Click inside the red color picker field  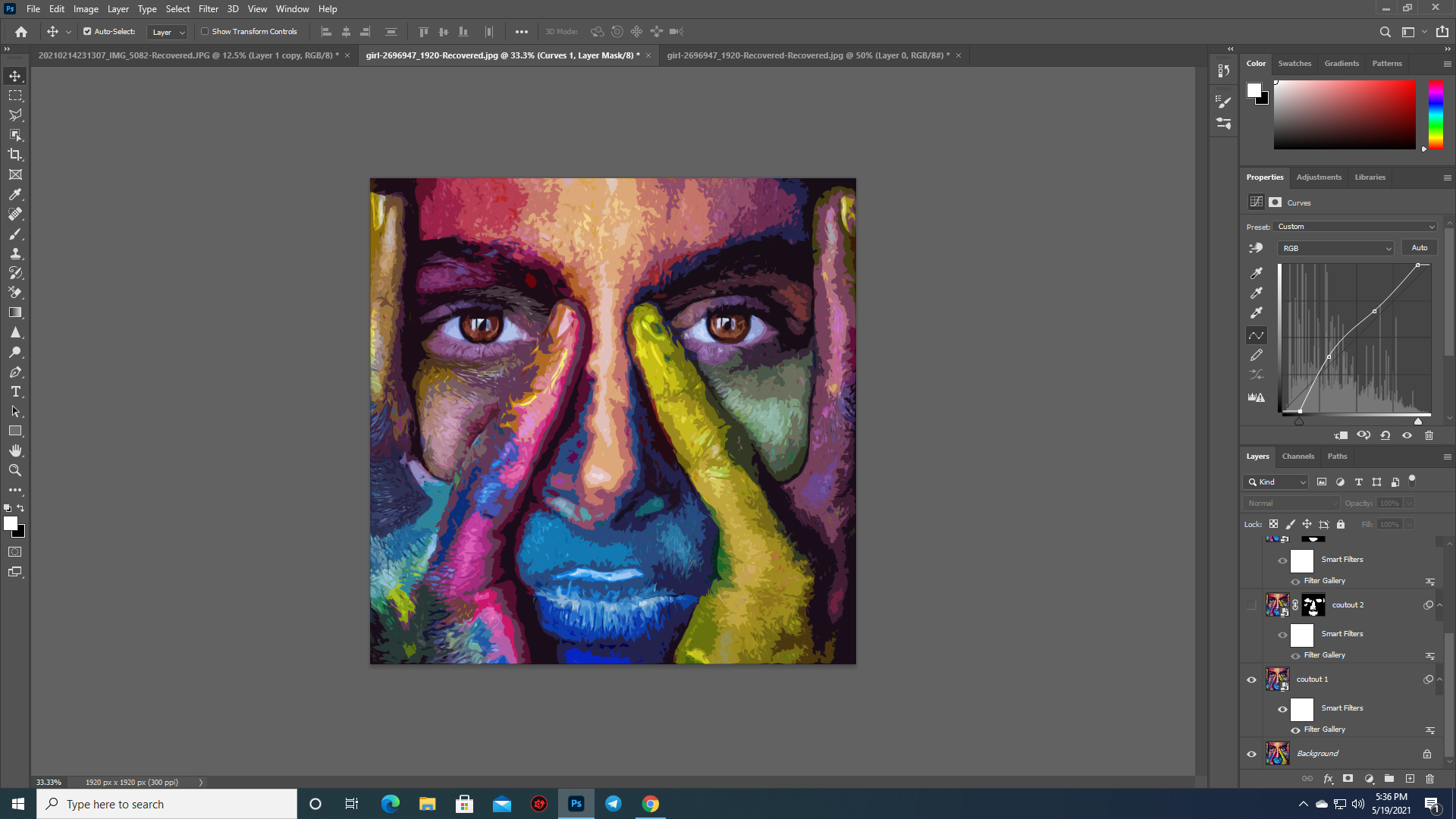[x=1345, y=115]
